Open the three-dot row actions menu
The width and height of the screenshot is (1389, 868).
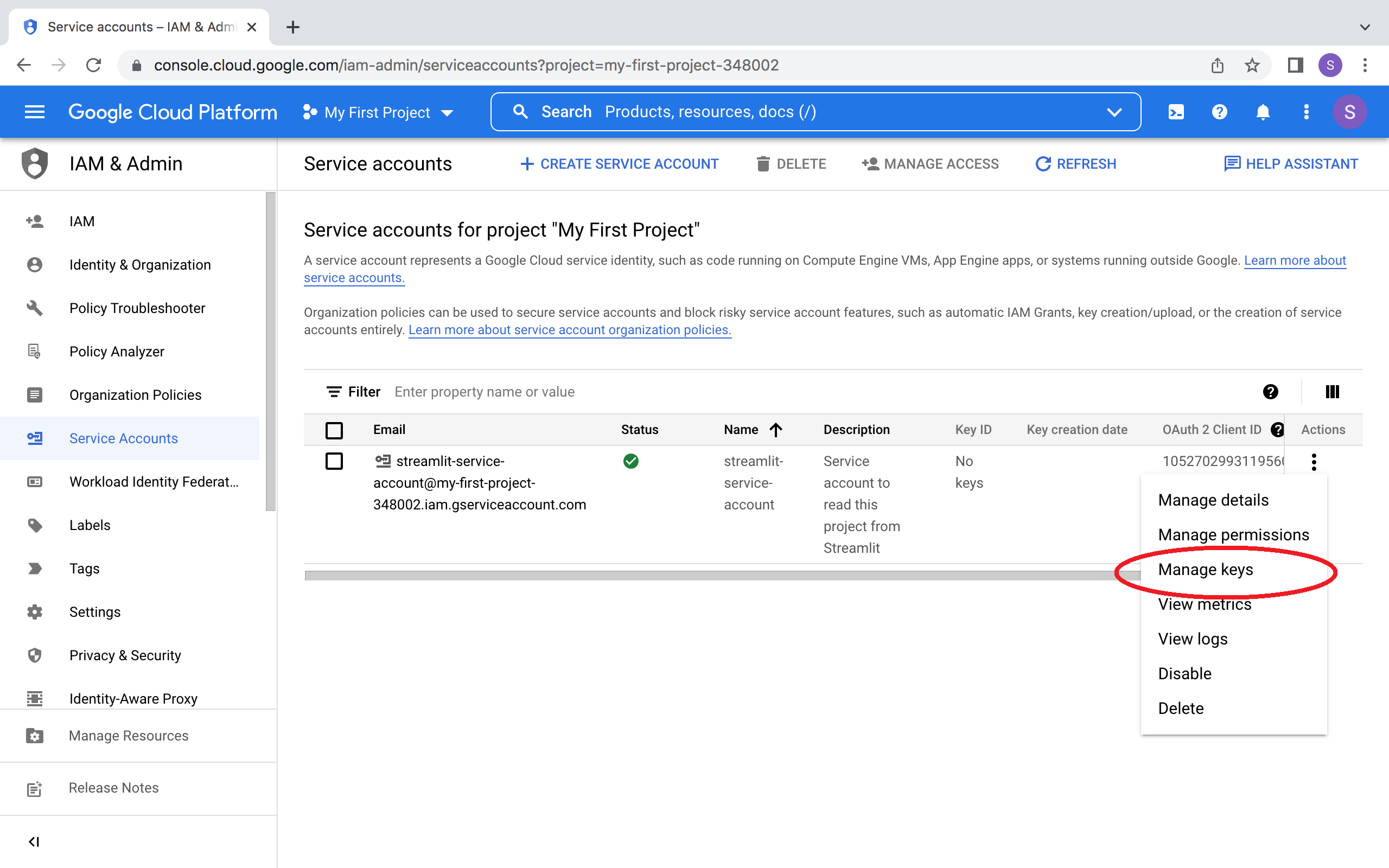tap(1313, 462)
